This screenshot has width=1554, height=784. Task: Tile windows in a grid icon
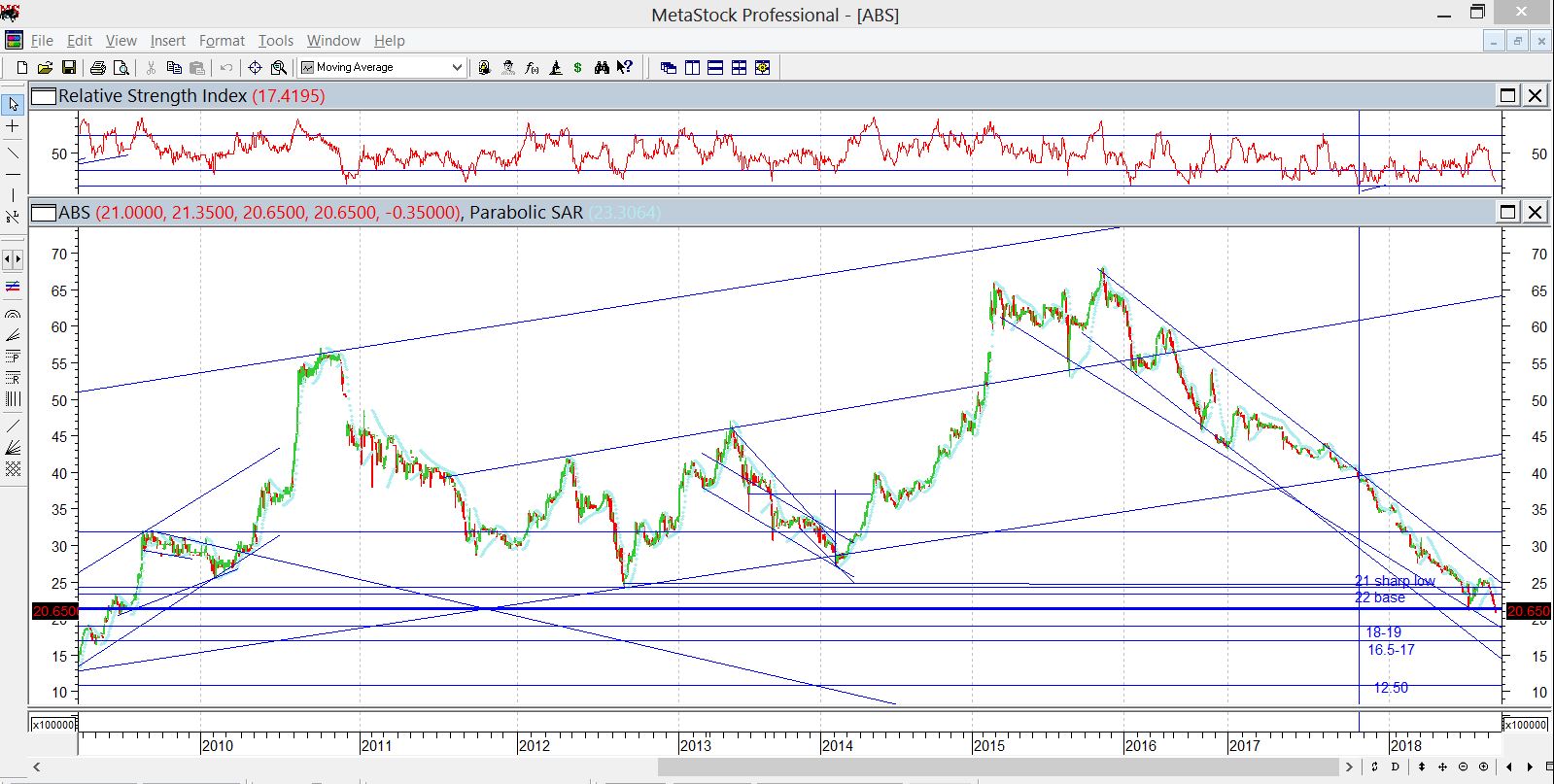[x=739, y=67]
